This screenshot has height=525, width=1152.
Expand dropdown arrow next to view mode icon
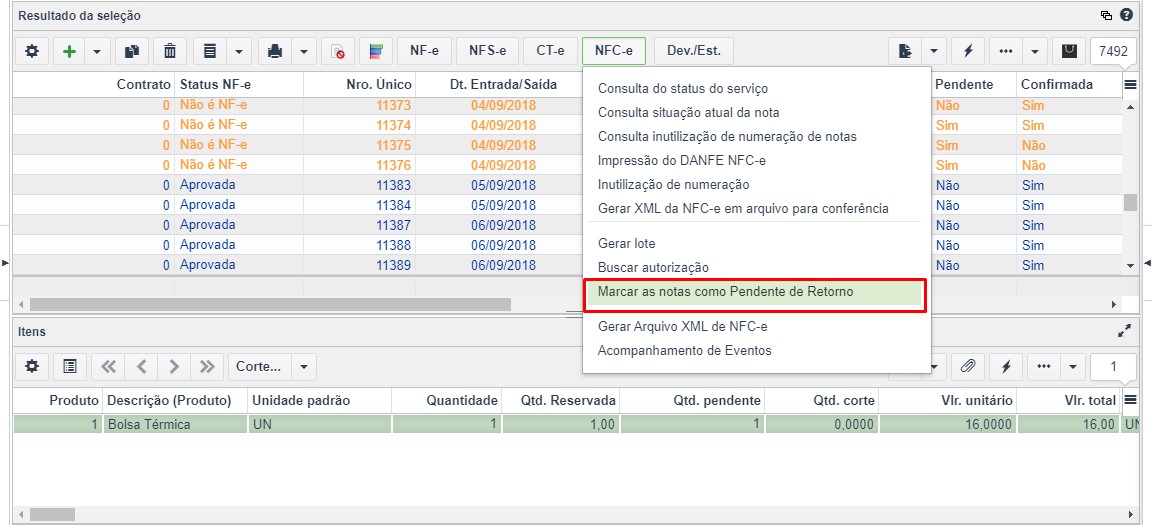[239, 51]
